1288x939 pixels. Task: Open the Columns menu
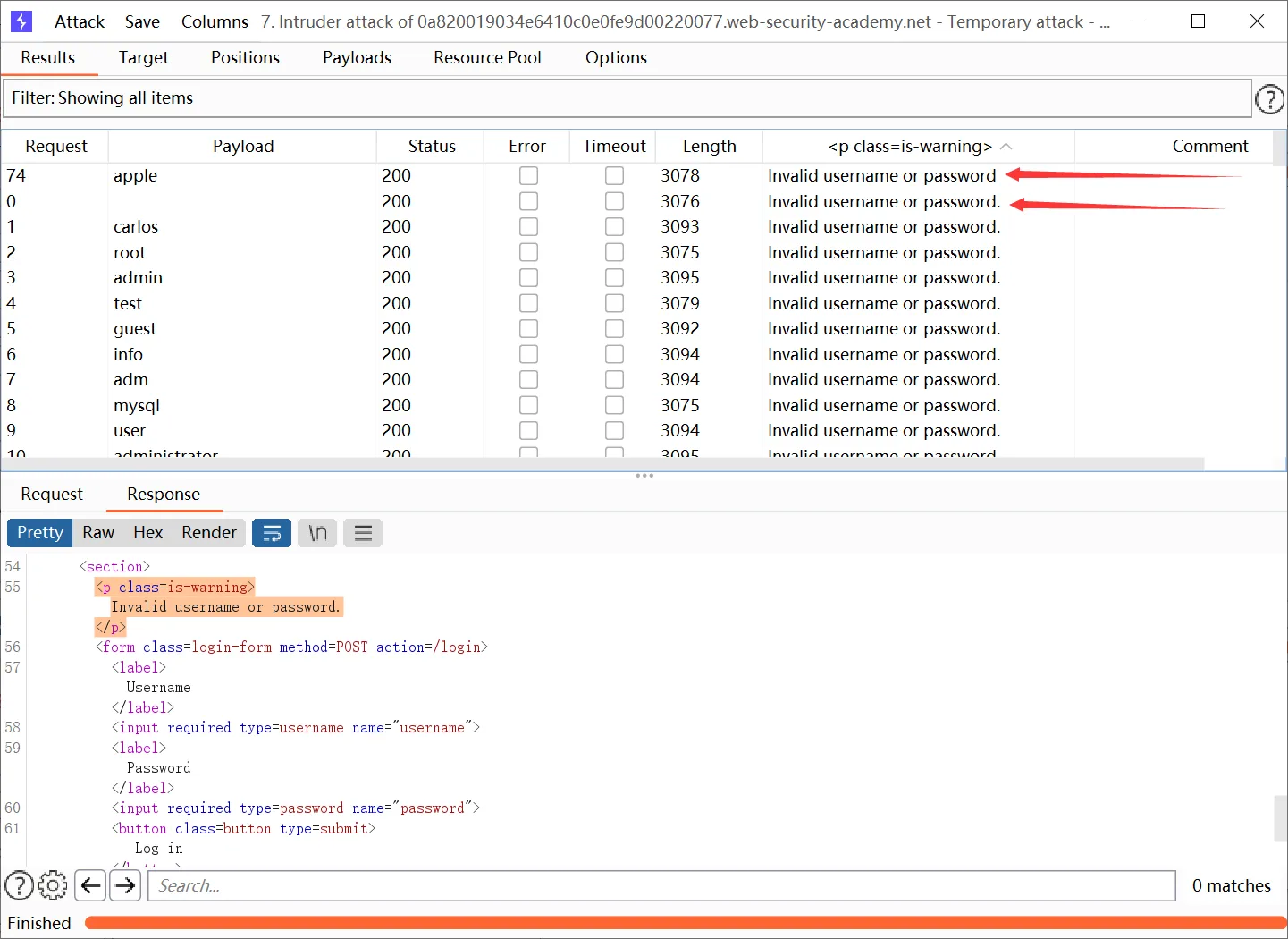tap(215, 21)
